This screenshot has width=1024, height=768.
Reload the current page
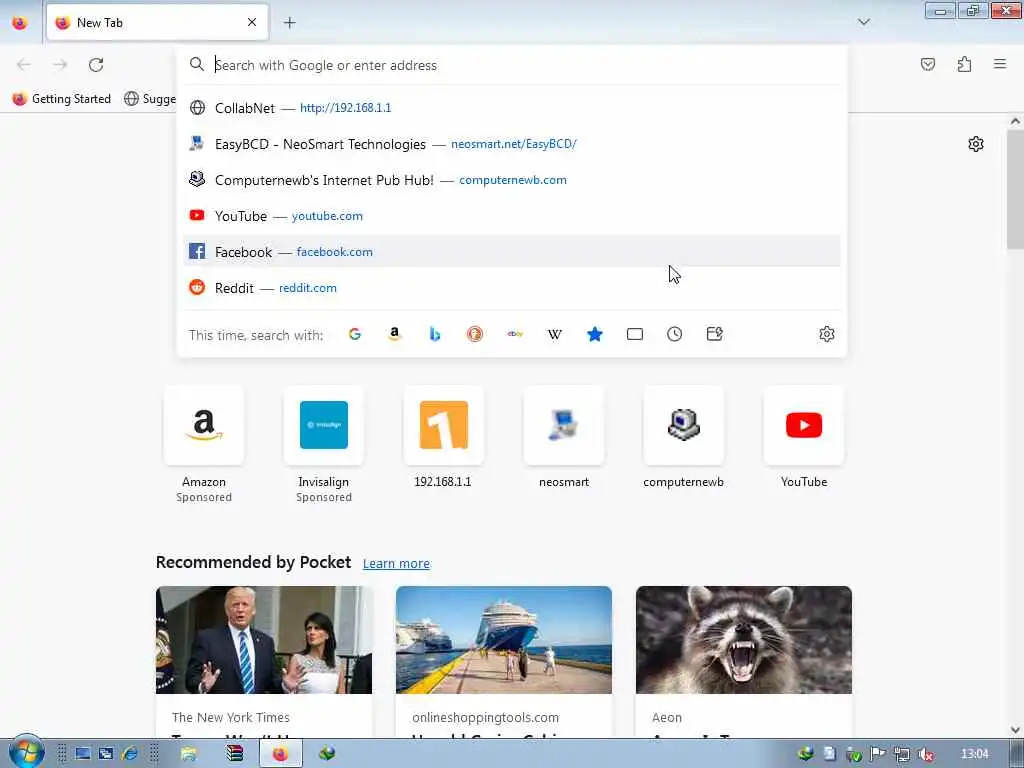tap(96, 65)
